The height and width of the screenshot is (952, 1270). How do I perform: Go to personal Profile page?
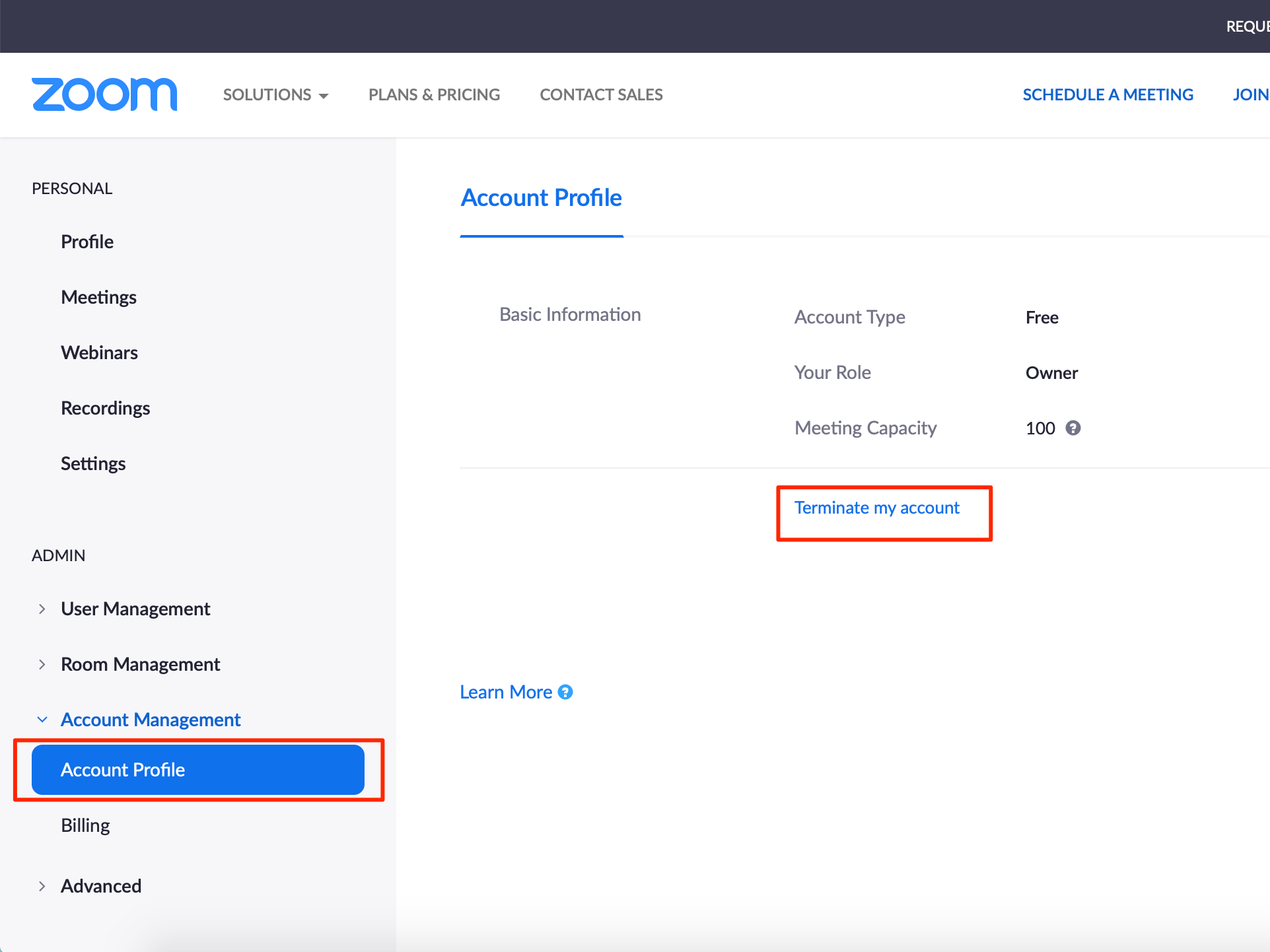pyautogui.click(x=87, y=242)
